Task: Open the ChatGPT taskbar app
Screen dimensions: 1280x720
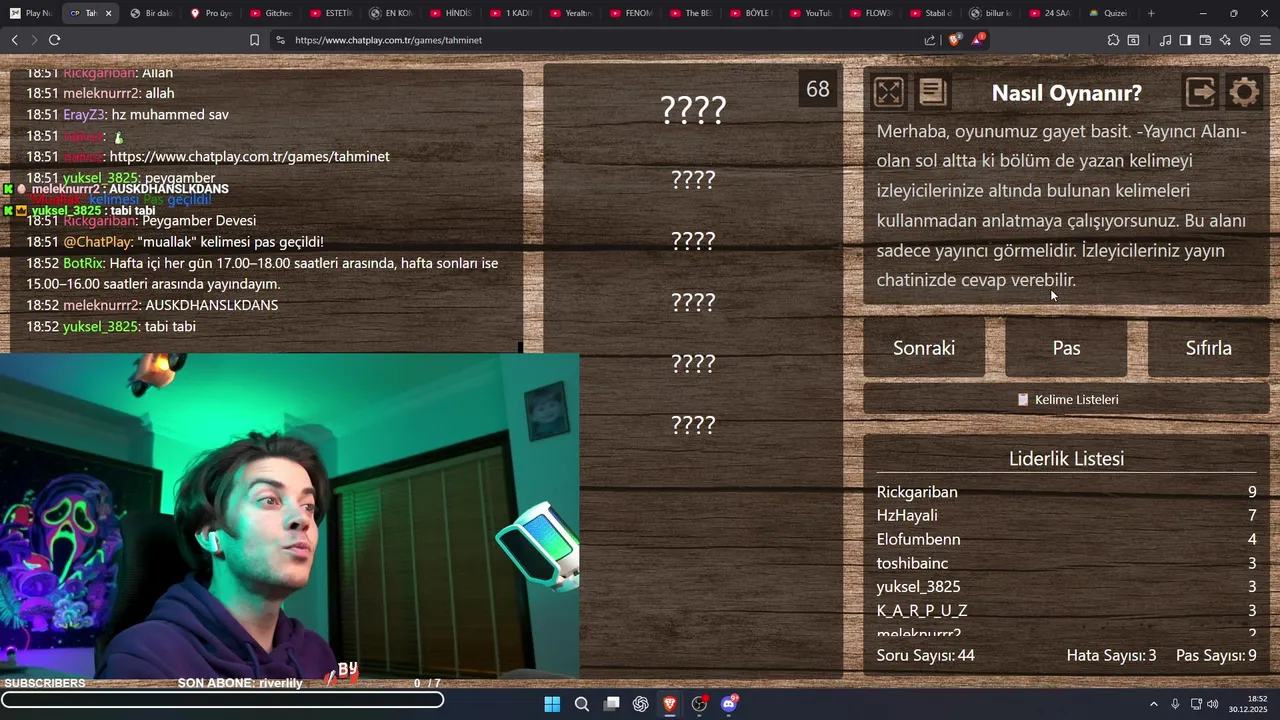Action: tap(640, 704)
